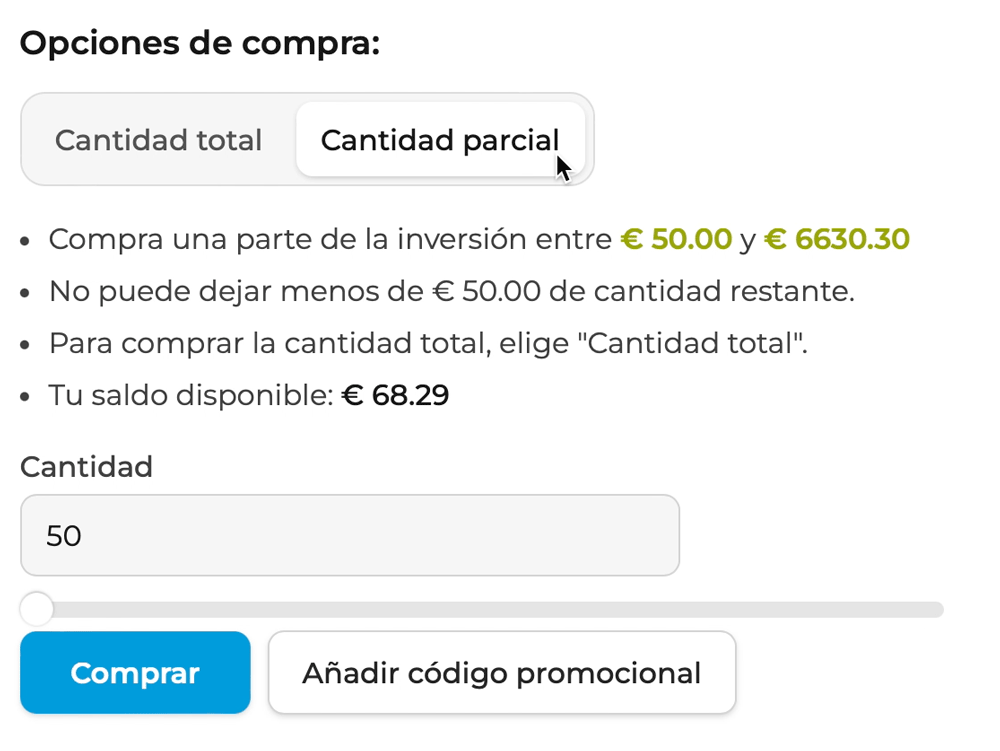The width and height of the screenshot is (1000, 751).
Task: Click the 'No puede dejar menos' note
Action: pos(452,291)
